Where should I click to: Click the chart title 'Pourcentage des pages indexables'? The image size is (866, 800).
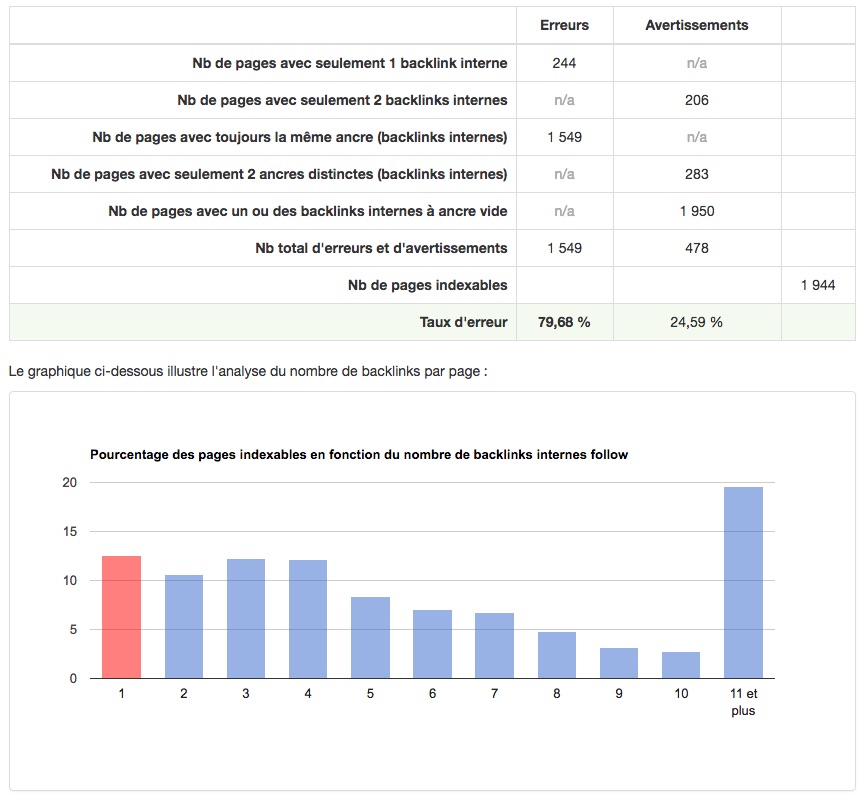[x=359, y=455]
